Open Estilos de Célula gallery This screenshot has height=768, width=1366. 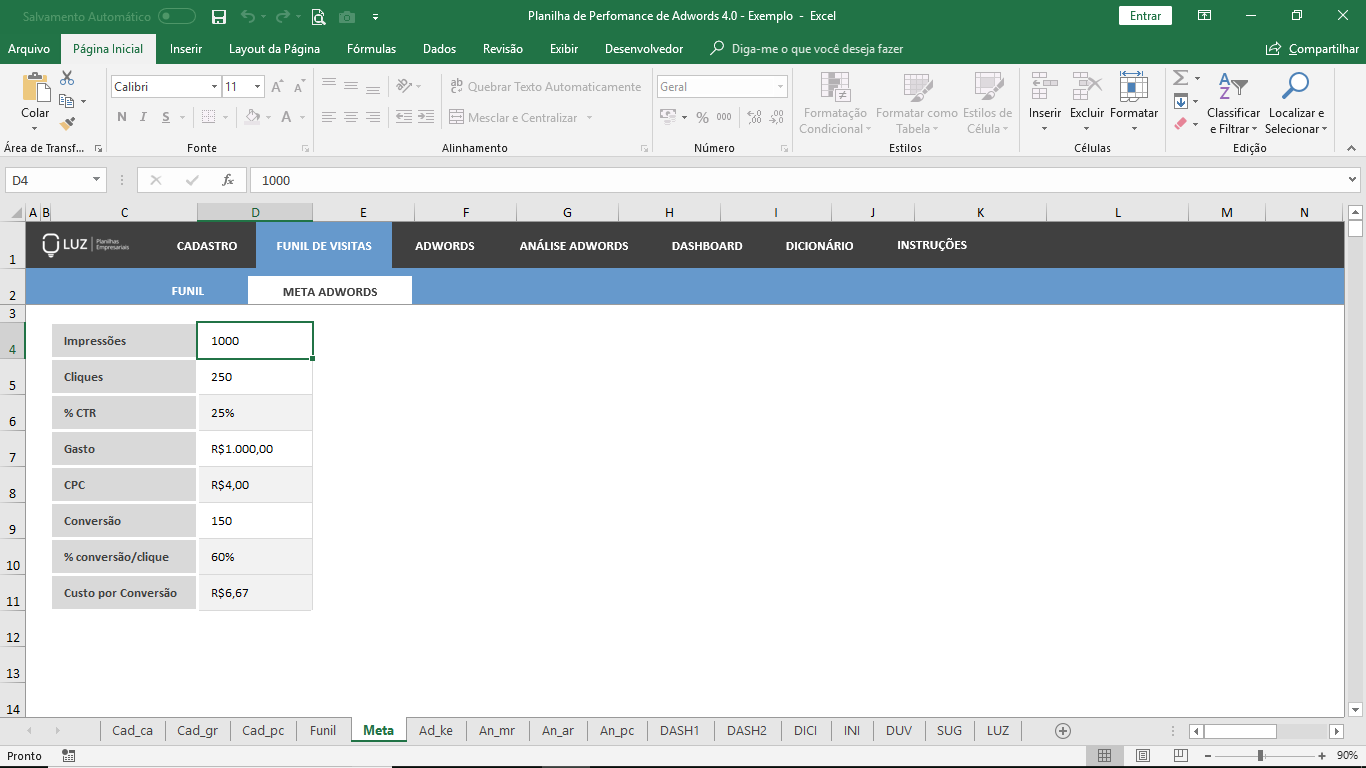click(988, 103)
